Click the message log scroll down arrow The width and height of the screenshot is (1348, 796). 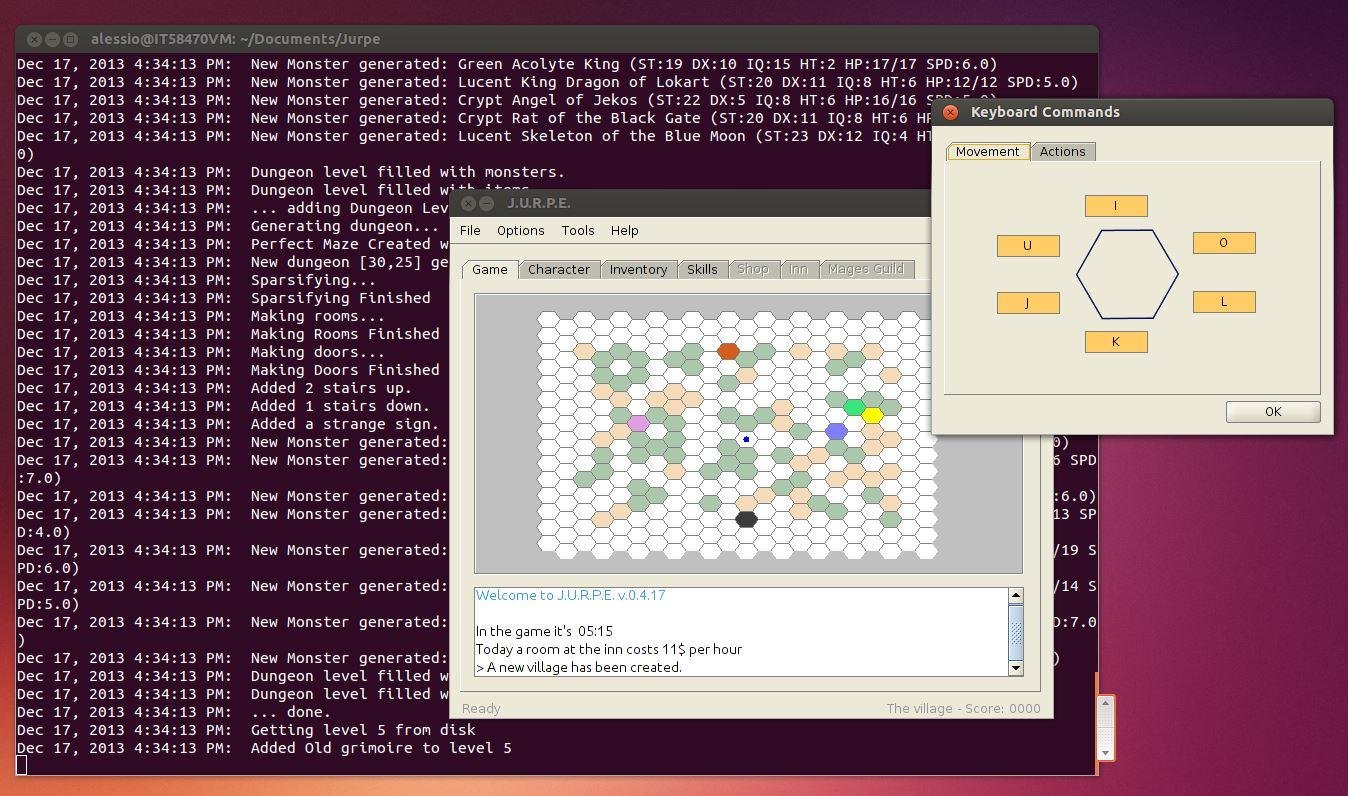1016,668
